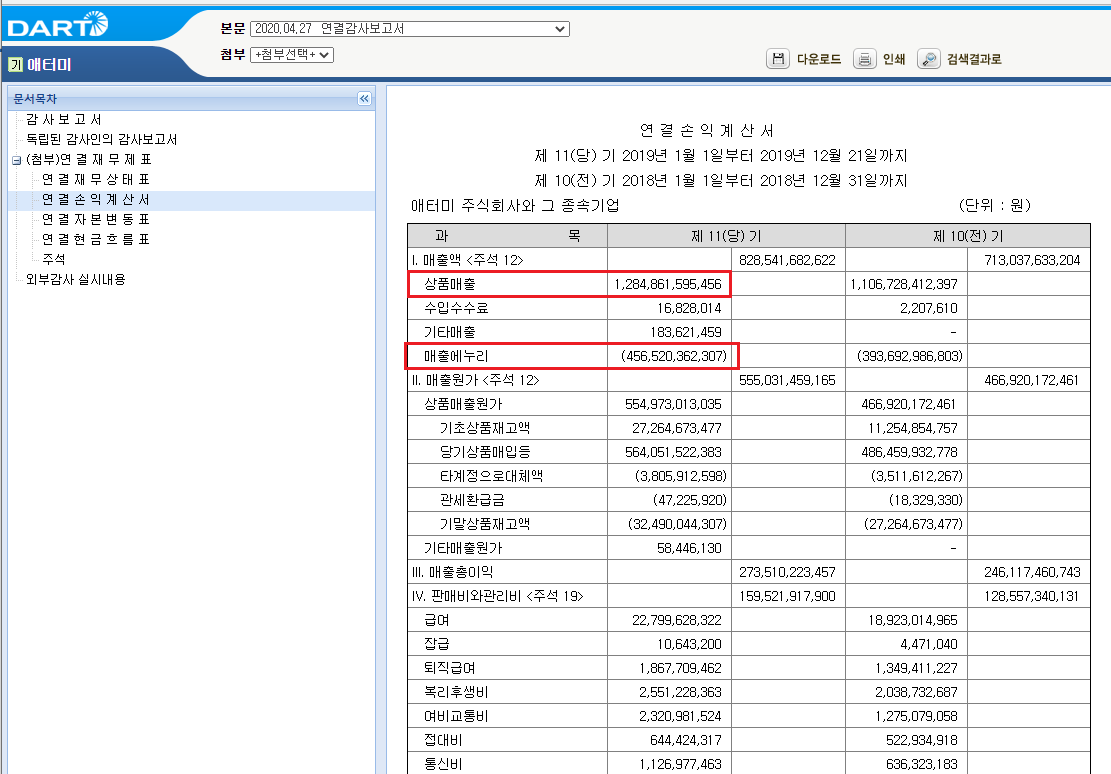1111x774 pixels.
Task: Click the 매출에누리 row label
Action: click(x=456, y=356)
